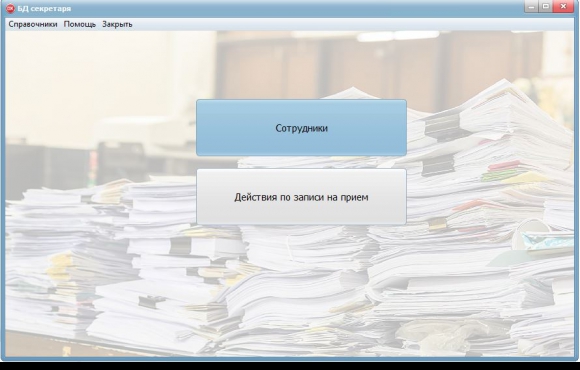Click the black strip beneath the window

tap(290, 366)
